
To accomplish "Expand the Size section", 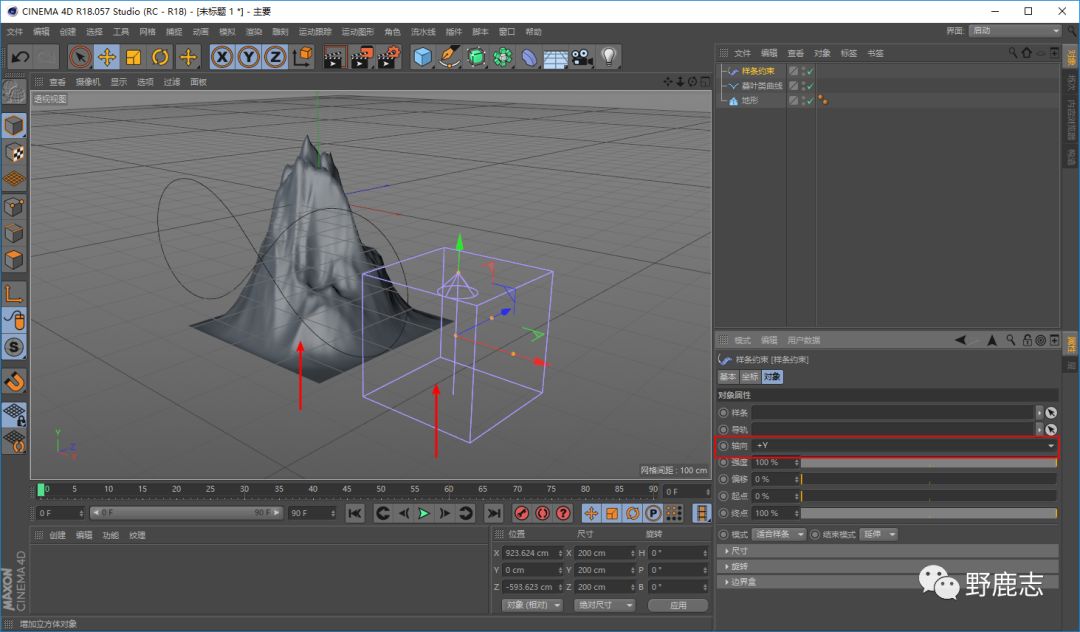I will [887, 551].
